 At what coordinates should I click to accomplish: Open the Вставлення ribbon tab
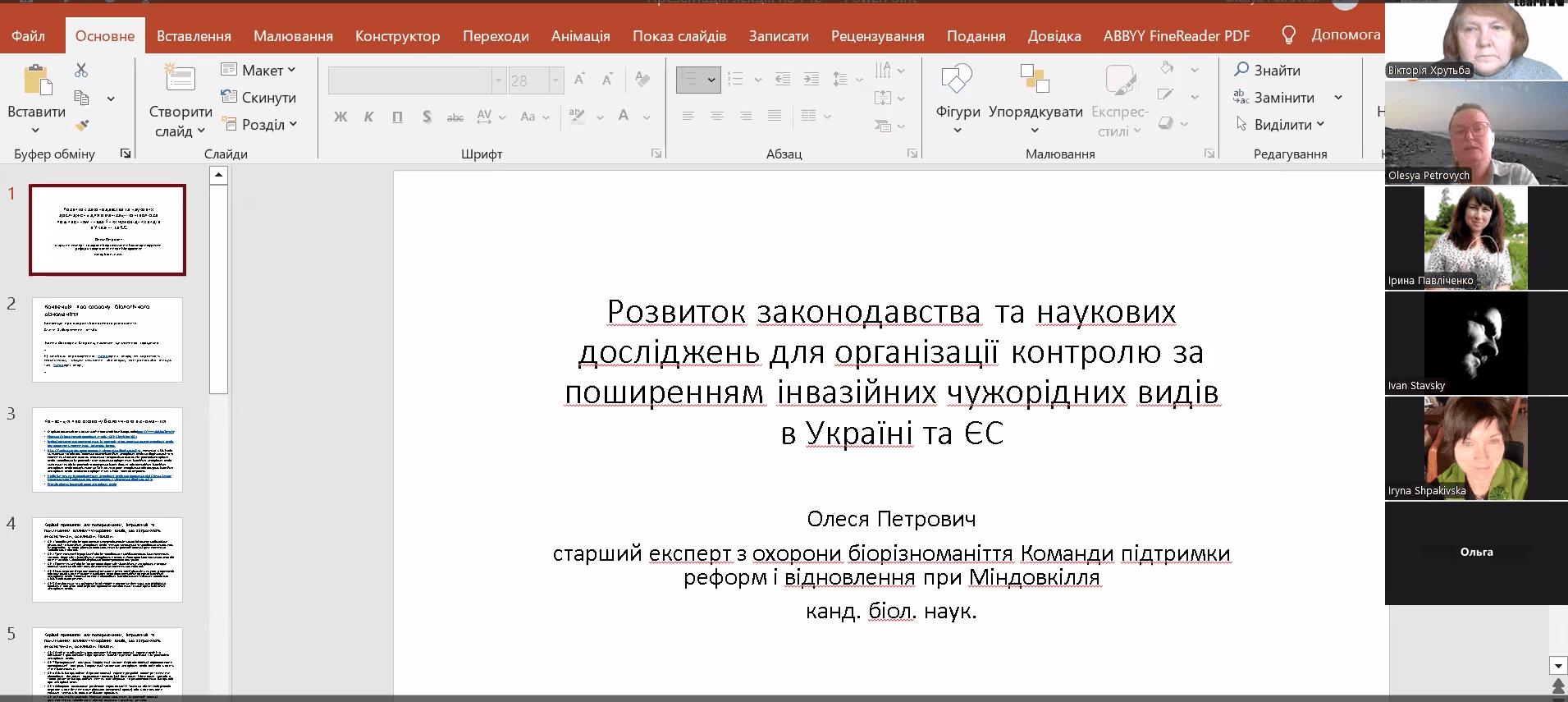[194, 36]
